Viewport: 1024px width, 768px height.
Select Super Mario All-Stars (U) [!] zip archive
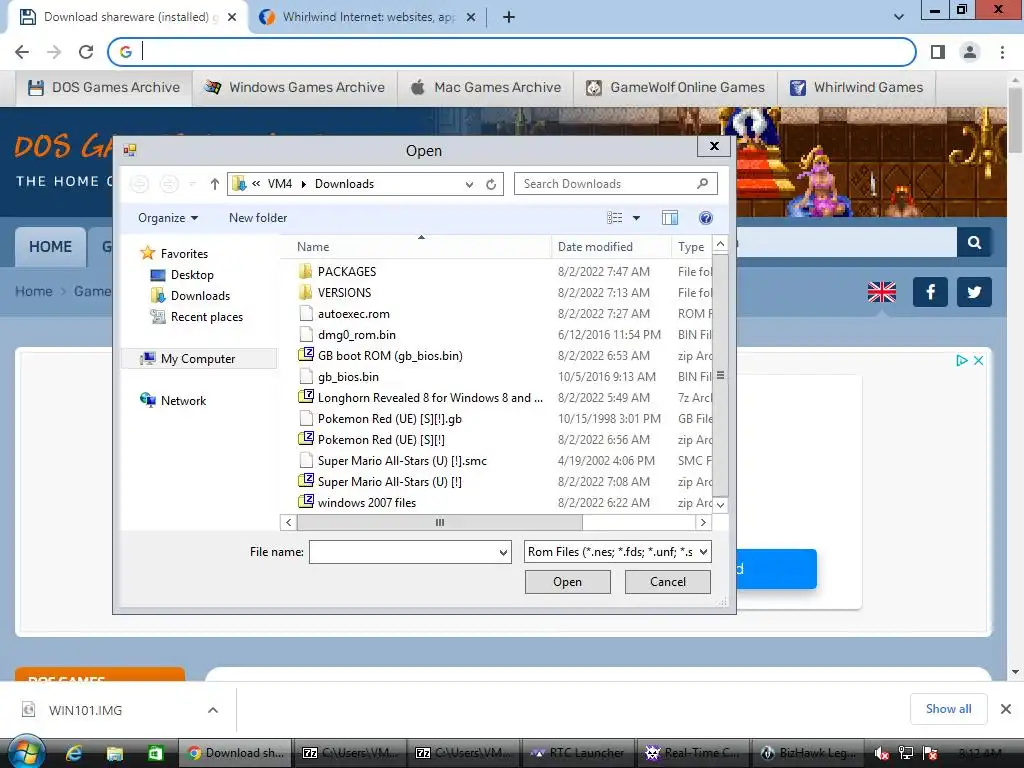tap(389, 481)
